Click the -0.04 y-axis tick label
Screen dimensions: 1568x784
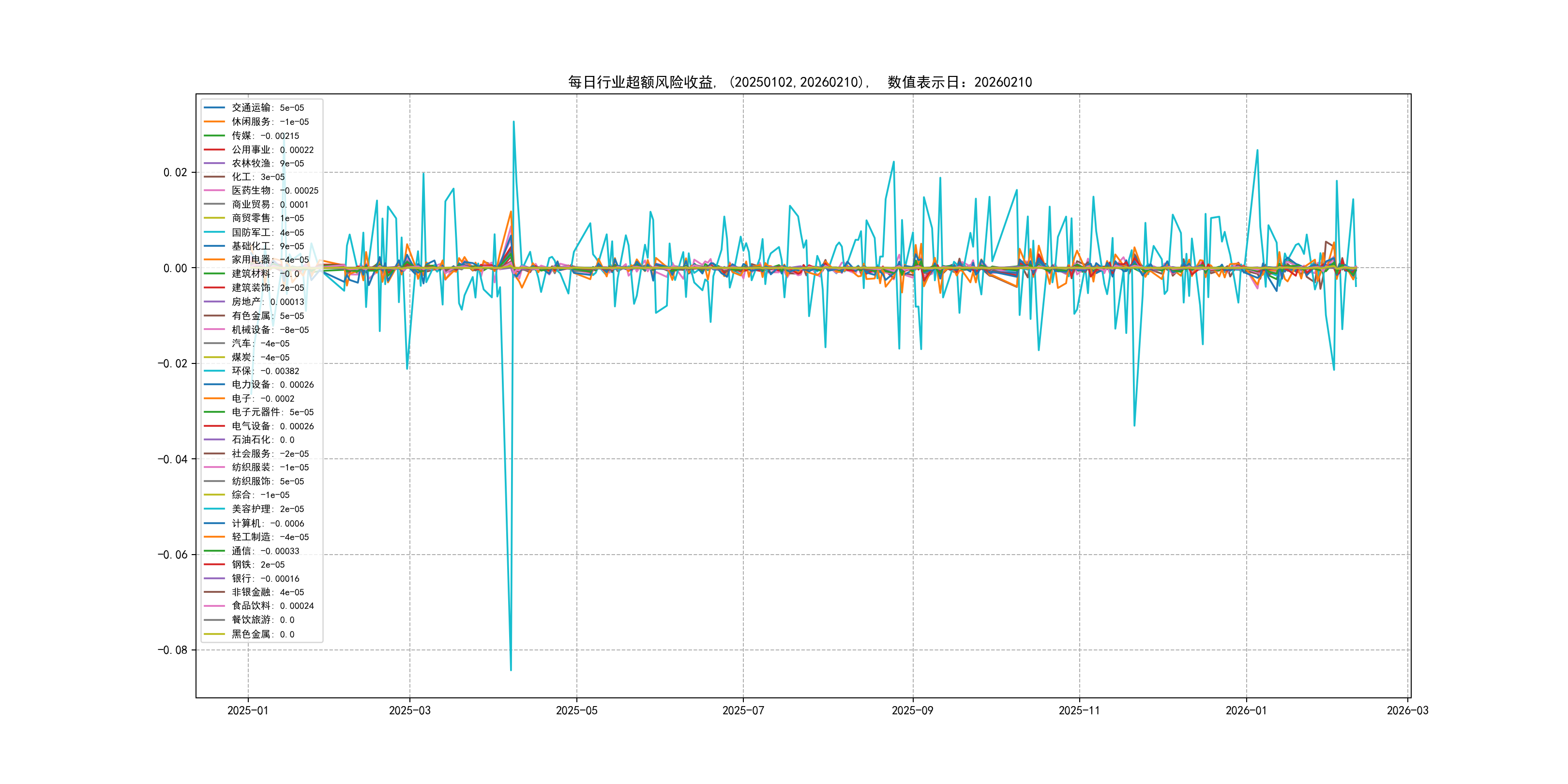172,459
